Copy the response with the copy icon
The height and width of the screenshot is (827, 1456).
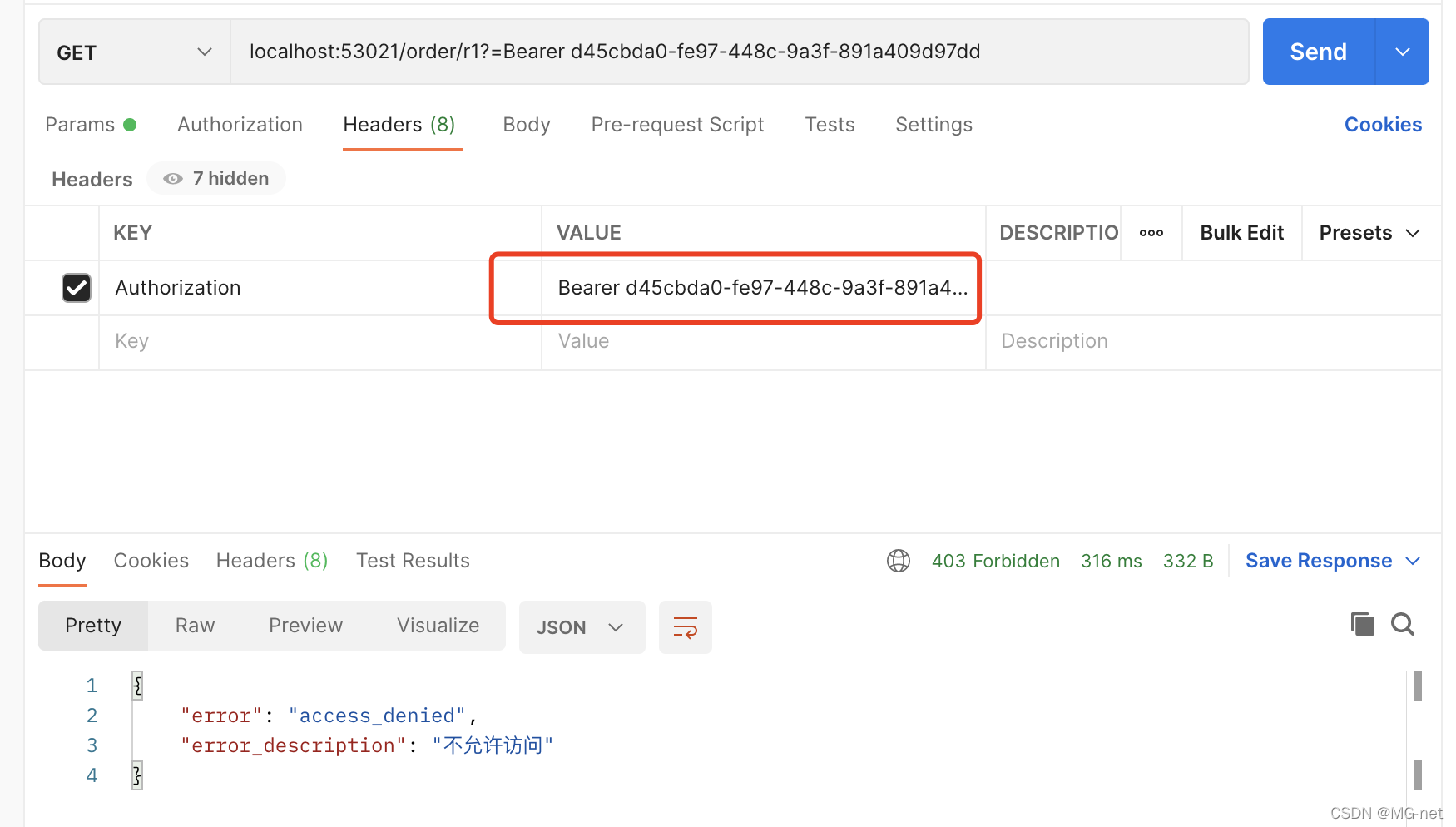coord(1362,624)
